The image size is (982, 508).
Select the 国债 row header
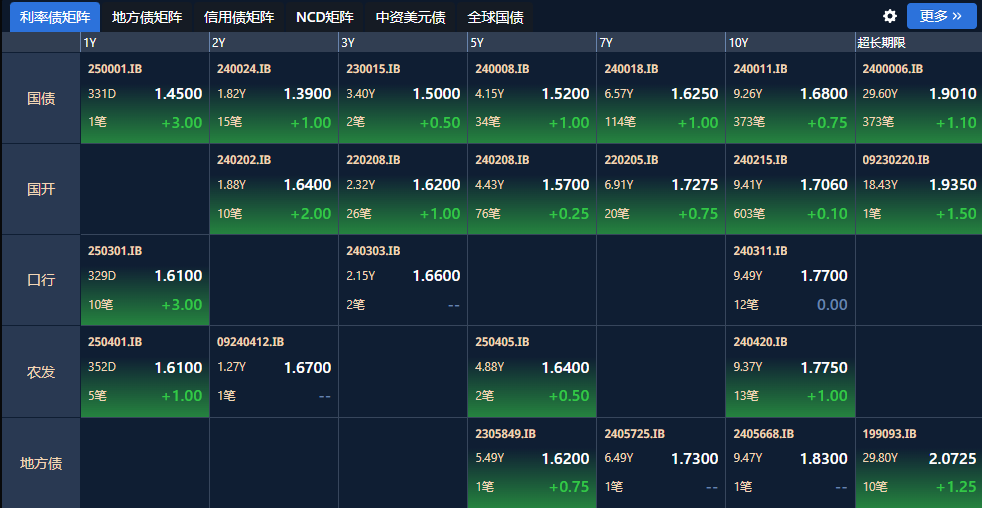click(41, 98)
